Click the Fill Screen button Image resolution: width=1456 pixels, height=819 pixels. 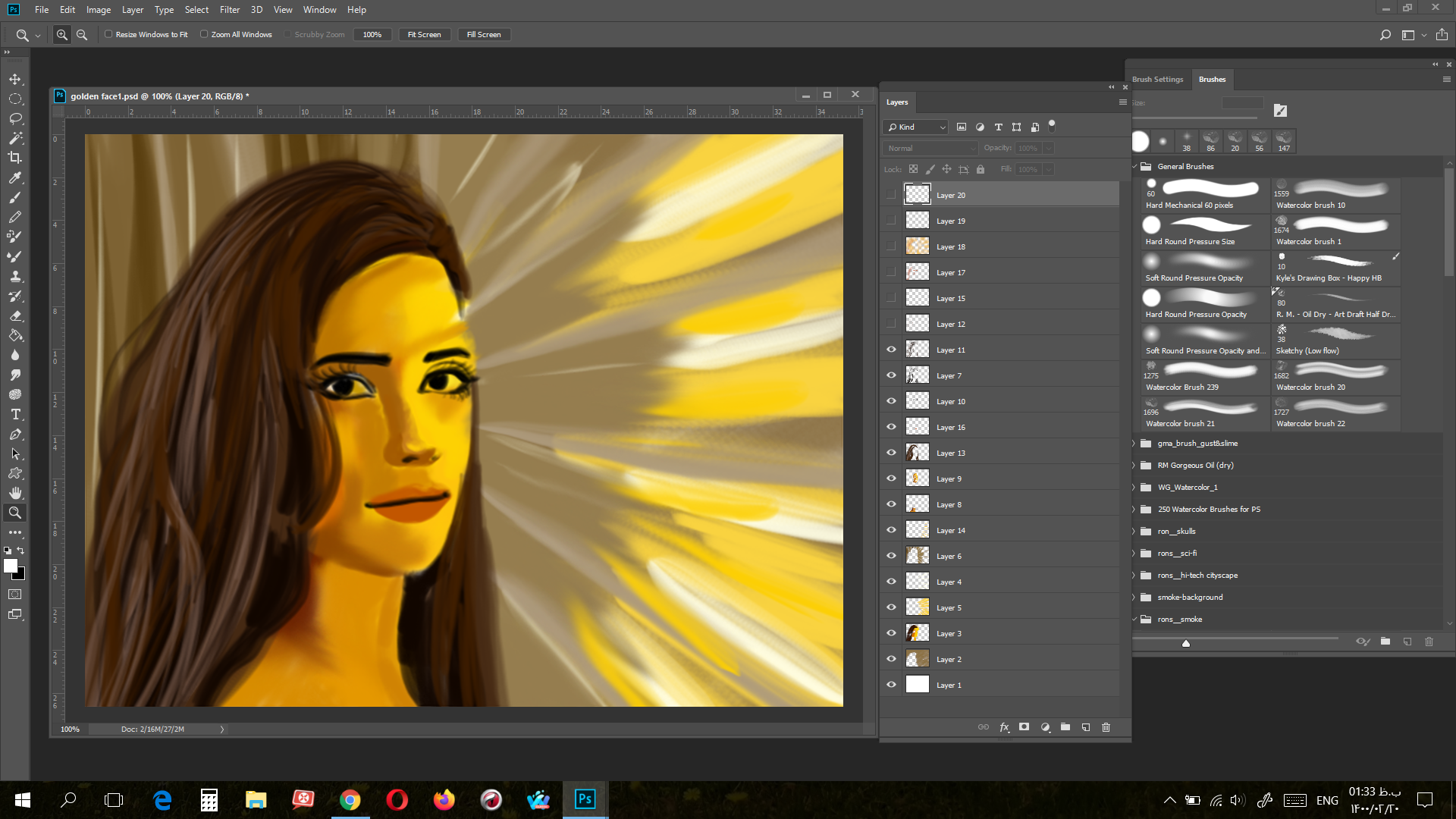pos(484,35)
